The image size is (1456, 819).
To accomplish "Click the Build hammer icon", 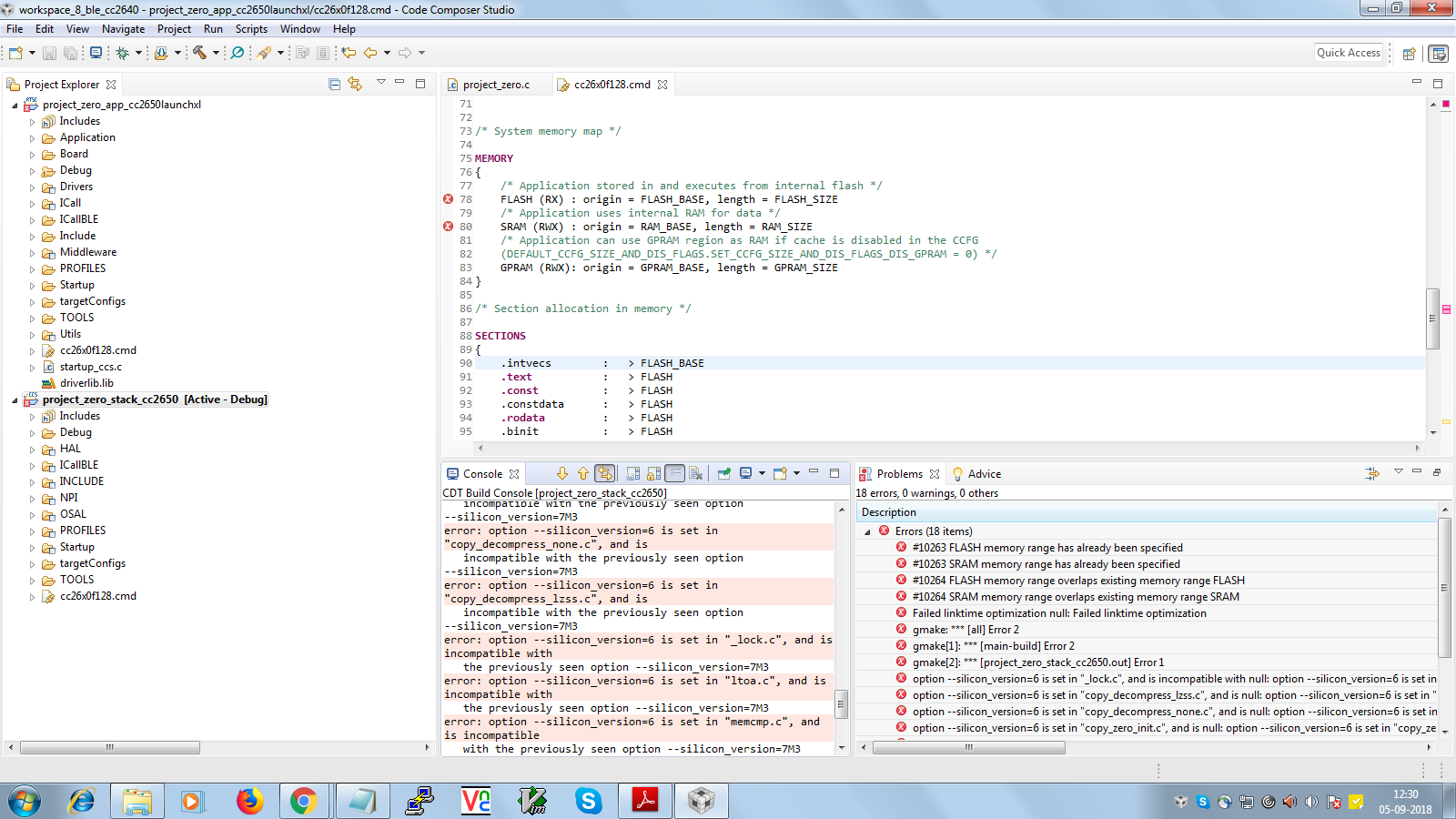I will point(199,53).
